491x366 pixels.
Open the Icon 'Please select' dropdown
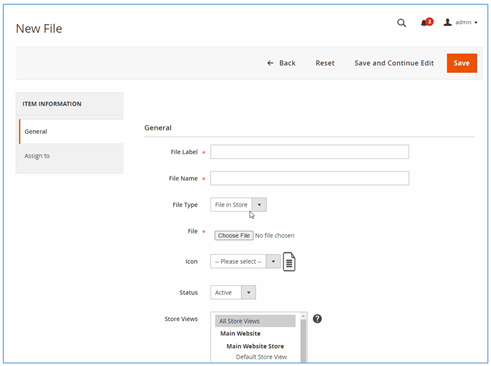coord(245,261)
